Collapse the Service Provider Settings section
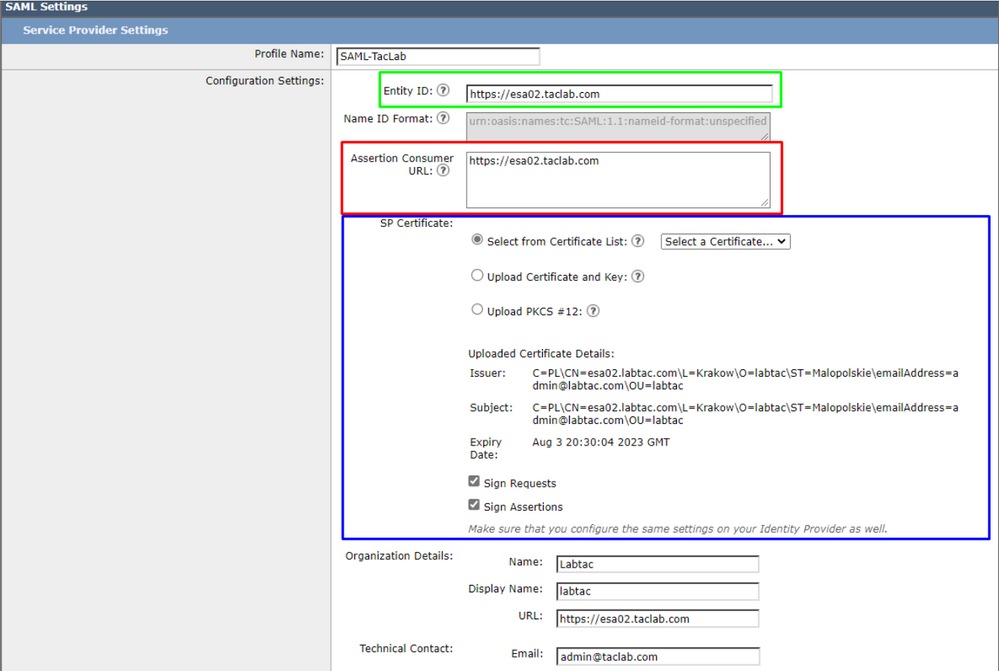Viewport: 999px width, 671px height. pyautogui.click(x=95, y=30)
